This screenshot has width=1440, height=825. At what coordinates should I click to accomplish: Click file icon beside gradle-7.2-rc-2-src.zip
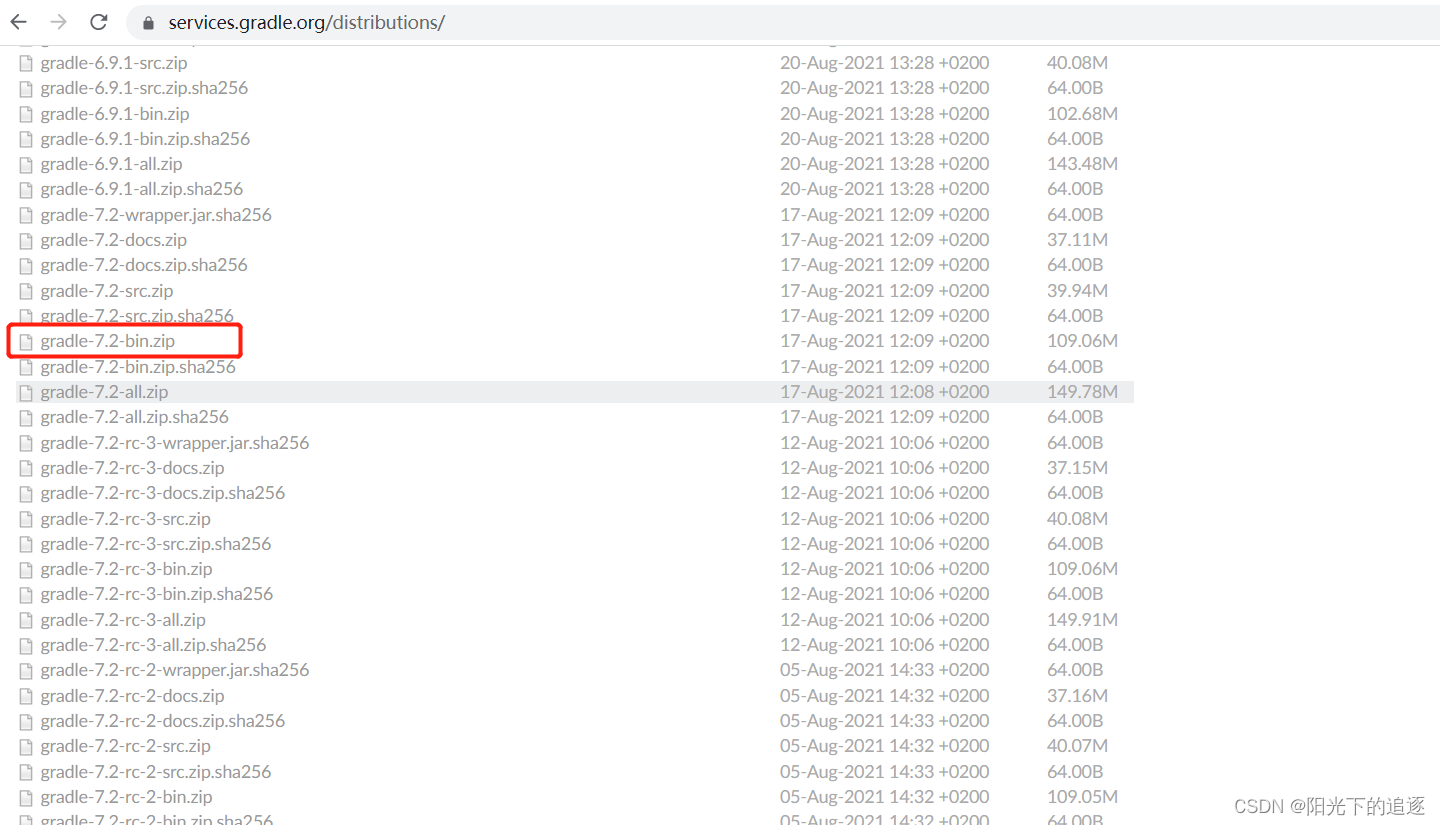pyautogui.click(x=26, y=746)
